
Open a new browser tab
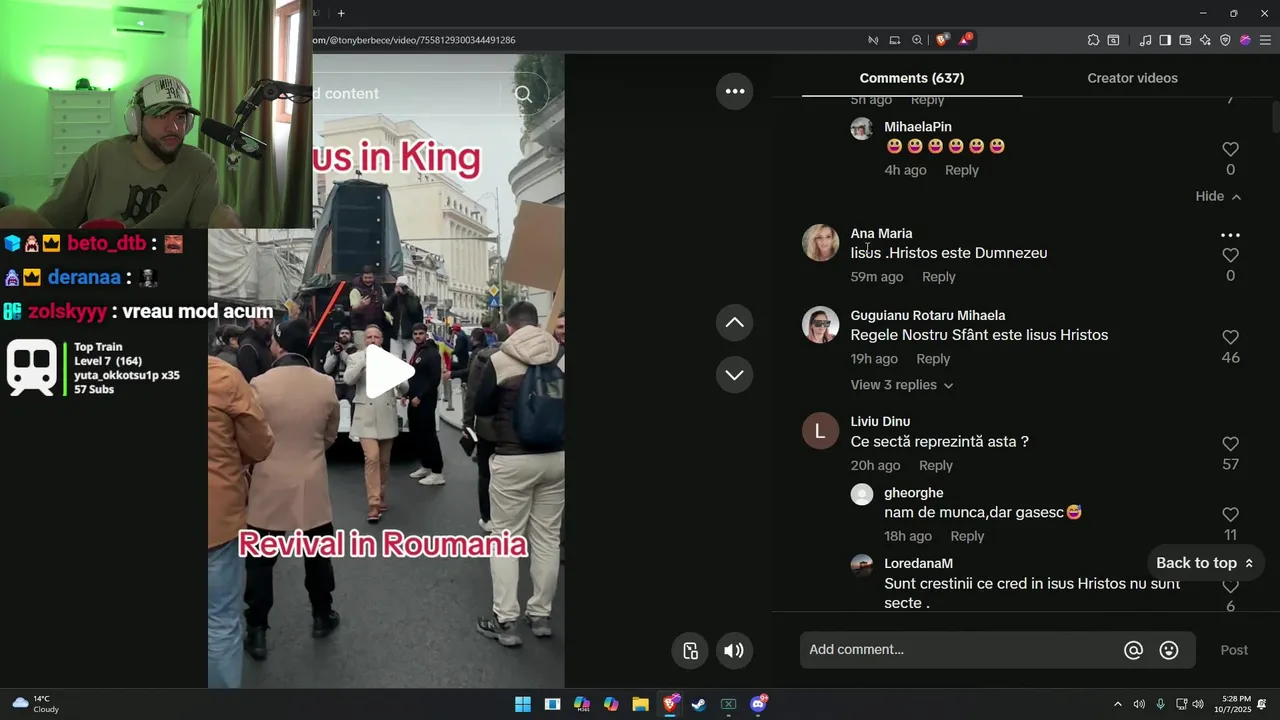pyautogui.click(x=341, y=13)
